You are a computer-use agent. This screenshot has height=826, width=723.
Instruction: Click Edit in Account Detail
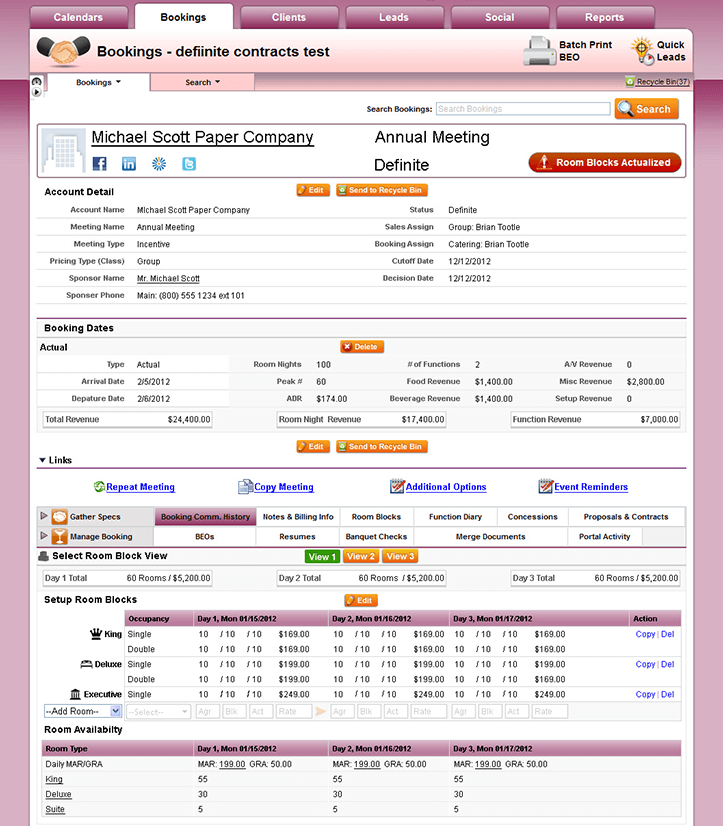[x=314, y=190]
